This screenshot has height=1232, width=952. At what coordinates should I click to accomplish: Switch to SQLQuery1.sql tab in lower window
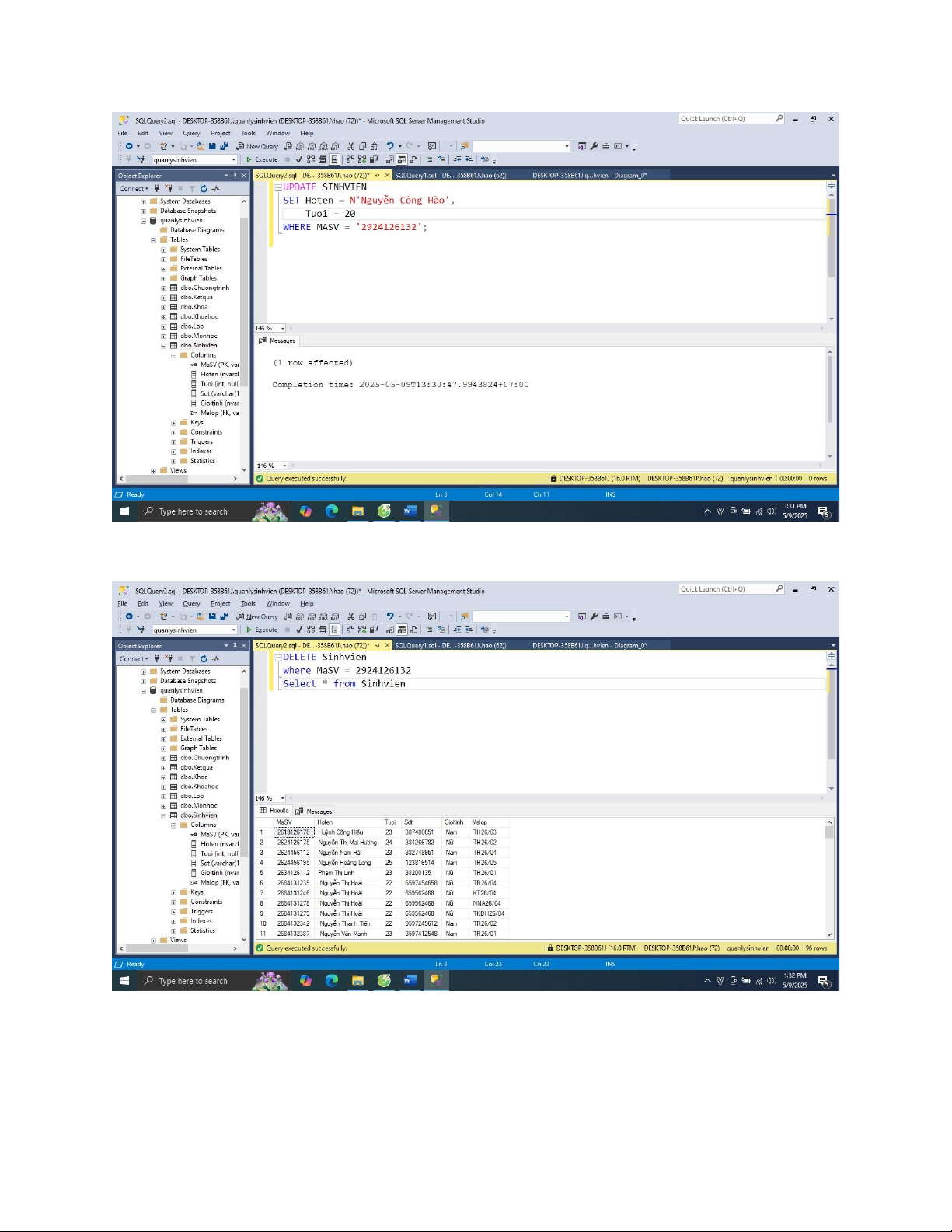click(x=450, y=646)
